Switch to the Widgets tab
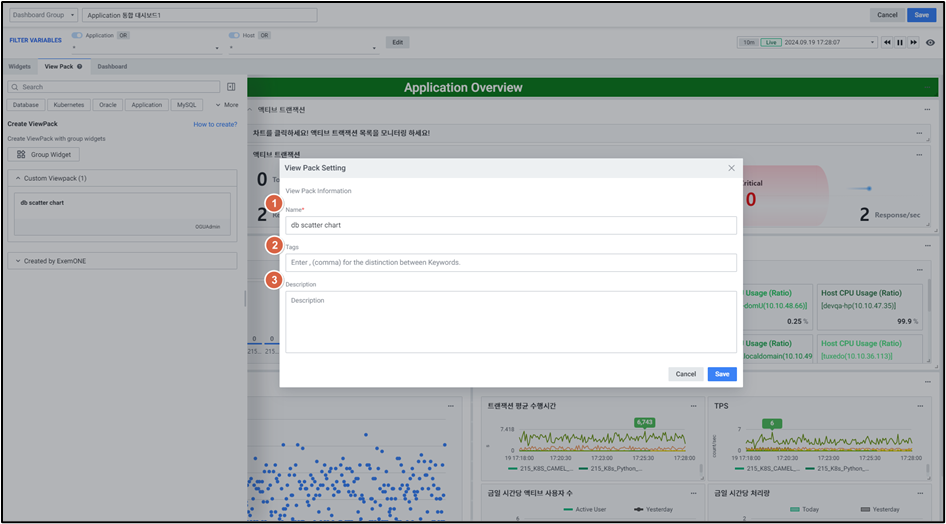This screenshot has width=946, height=524. click(x=20, y=66)
